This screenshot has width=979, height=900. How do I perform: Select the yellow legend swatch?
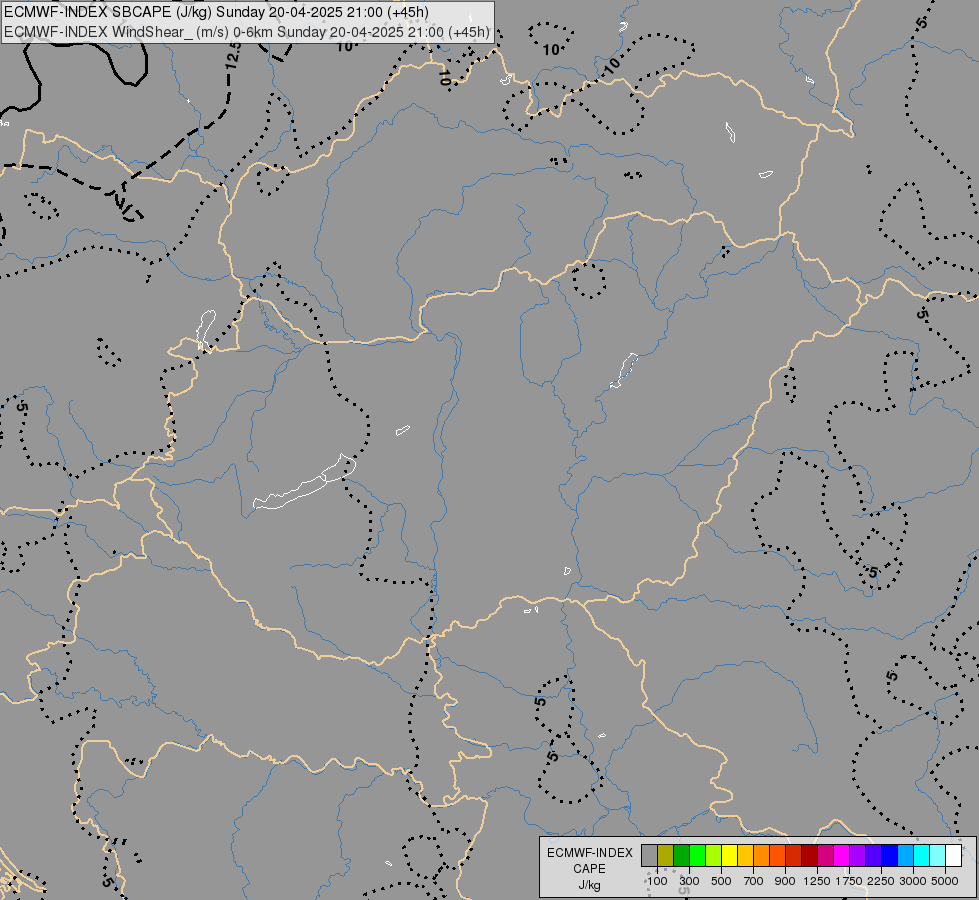tap(730, 856)
